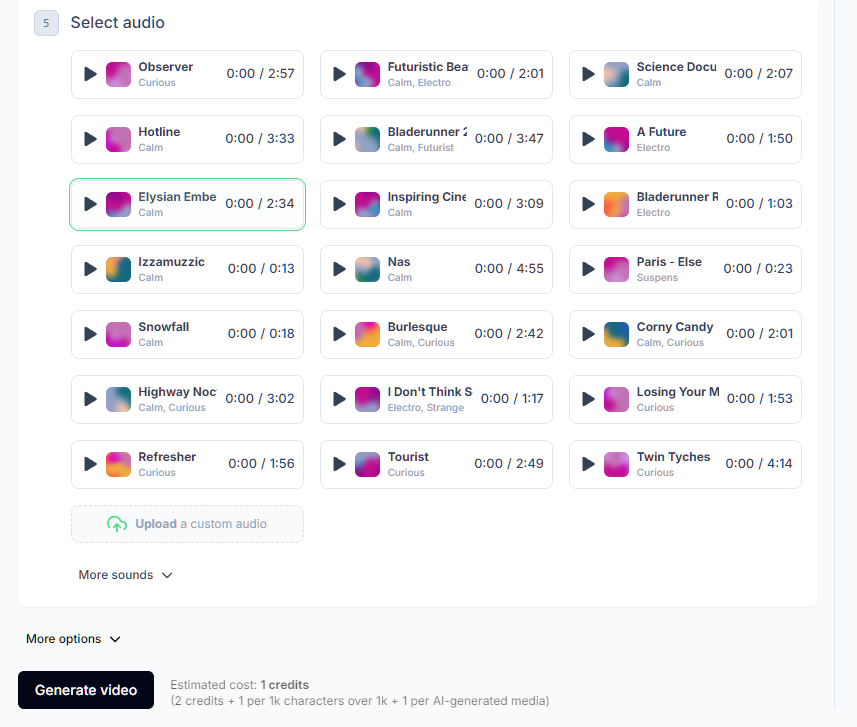Play the Burlesque audio preview
This screenshot has width=857, height=727.
(339, 334)
